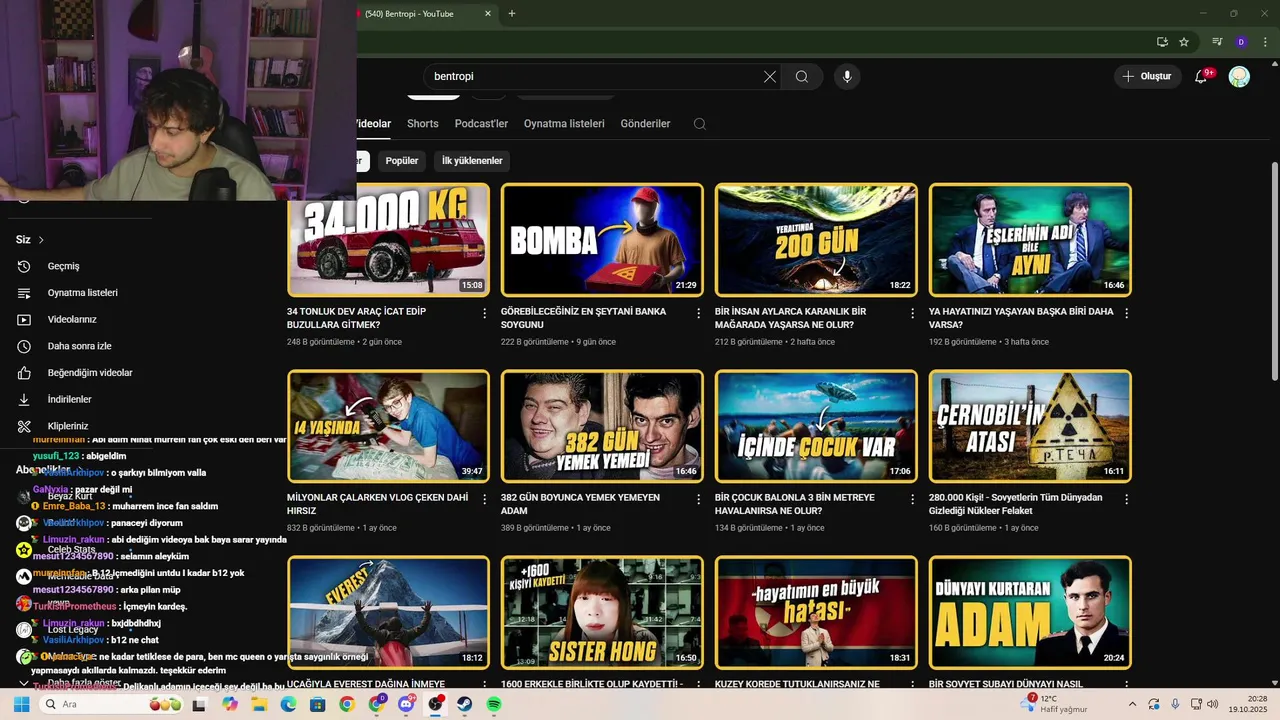Clear the bentropi search text with X
The height and width of the screenshot is (720, 1280).
(770, 77)
